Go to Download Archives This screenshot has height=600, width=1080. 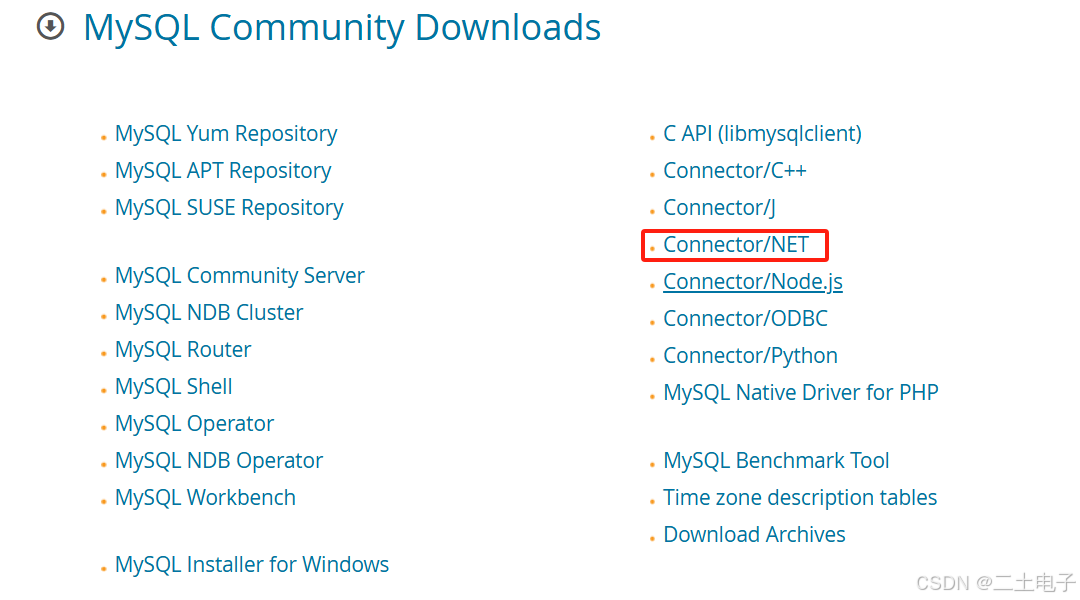tap(754, 535)
